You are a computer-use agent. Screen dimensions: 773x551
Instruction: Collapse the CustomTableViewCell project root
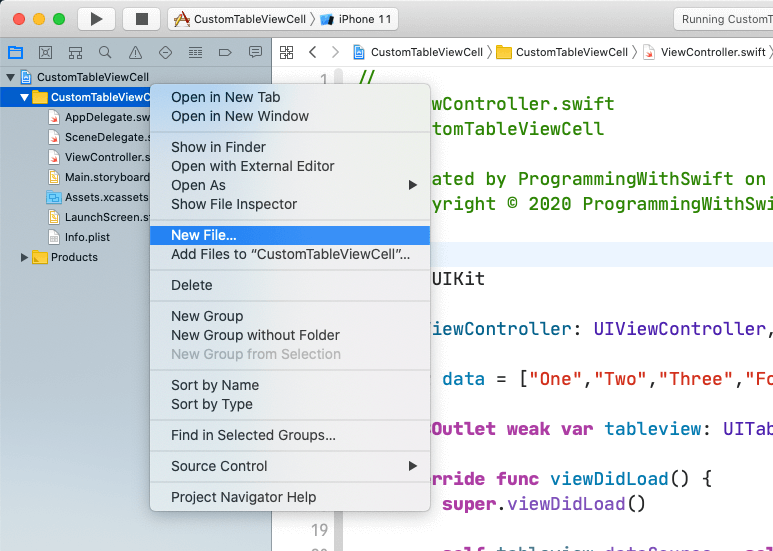click(x=10, y=77)
